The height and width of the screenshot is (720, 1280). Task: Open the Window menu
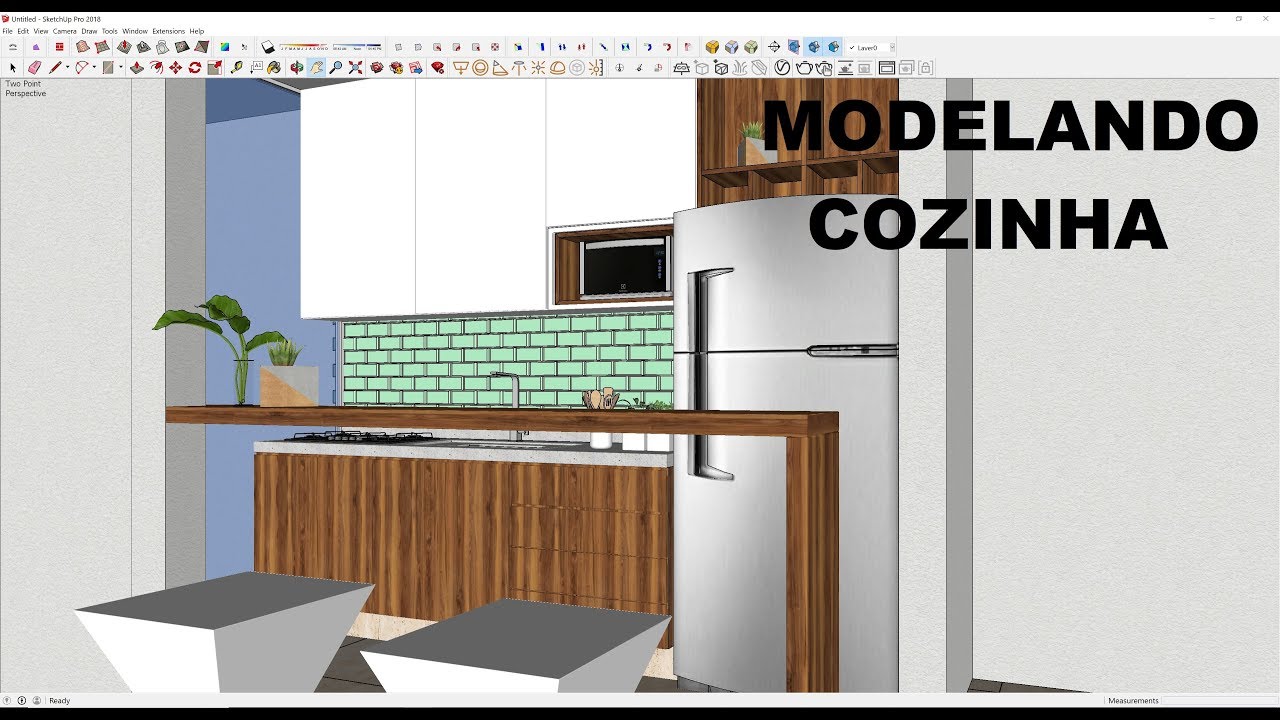coord(135,31)
